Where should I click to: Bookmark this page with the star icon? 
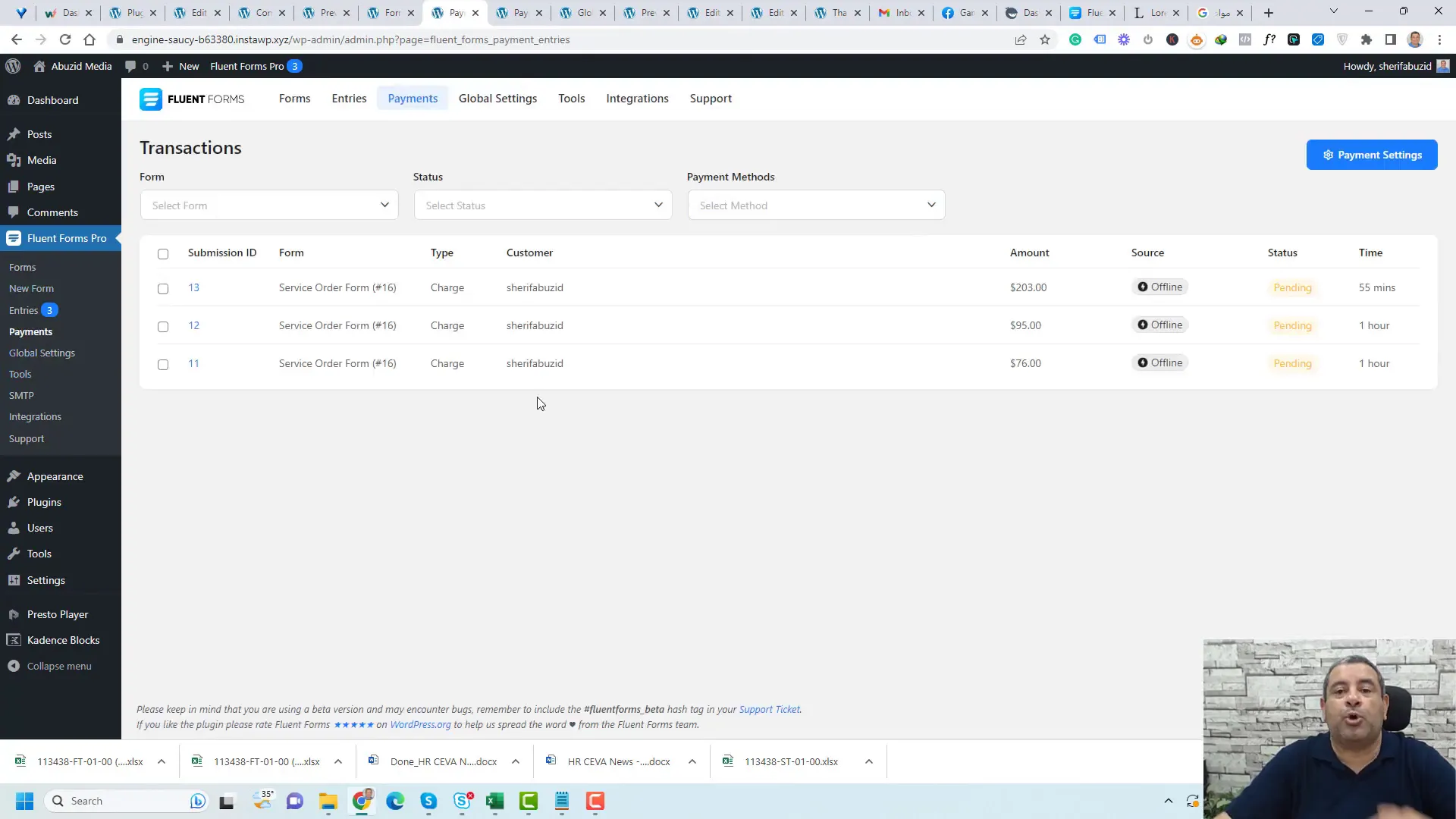click(x=1045, y=39)
